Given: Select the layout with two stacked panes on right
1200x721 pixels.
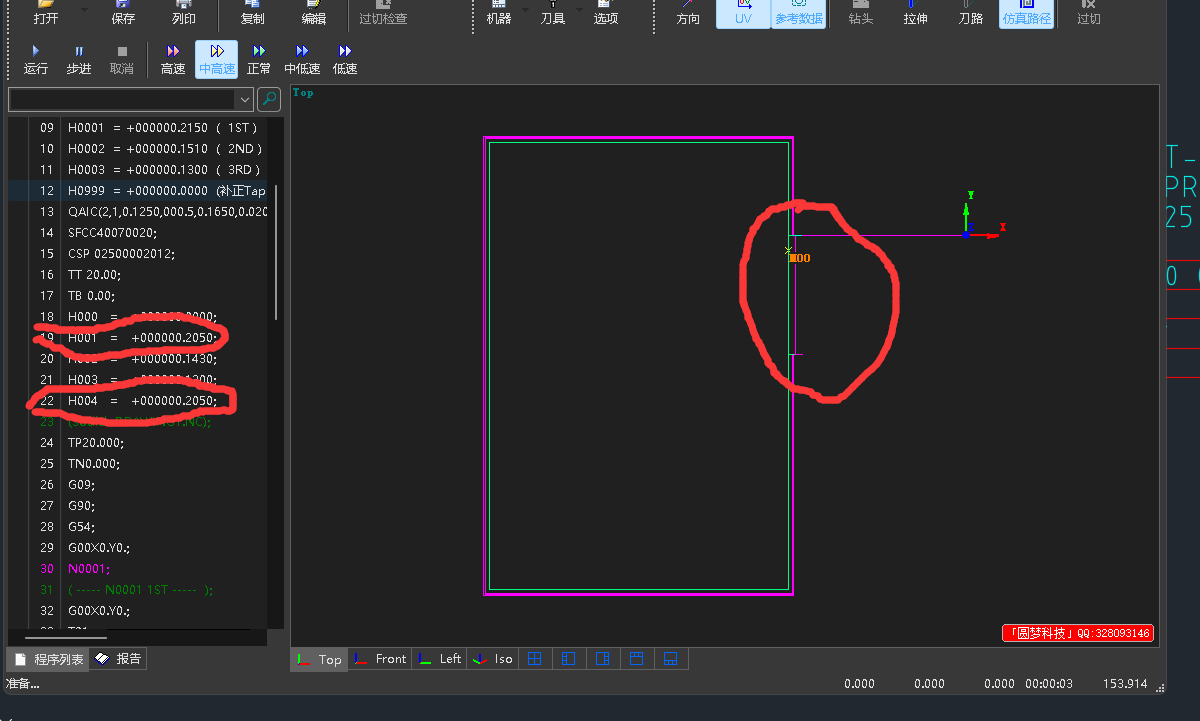Looking at the screenshot, I should (x=603, y=659).
